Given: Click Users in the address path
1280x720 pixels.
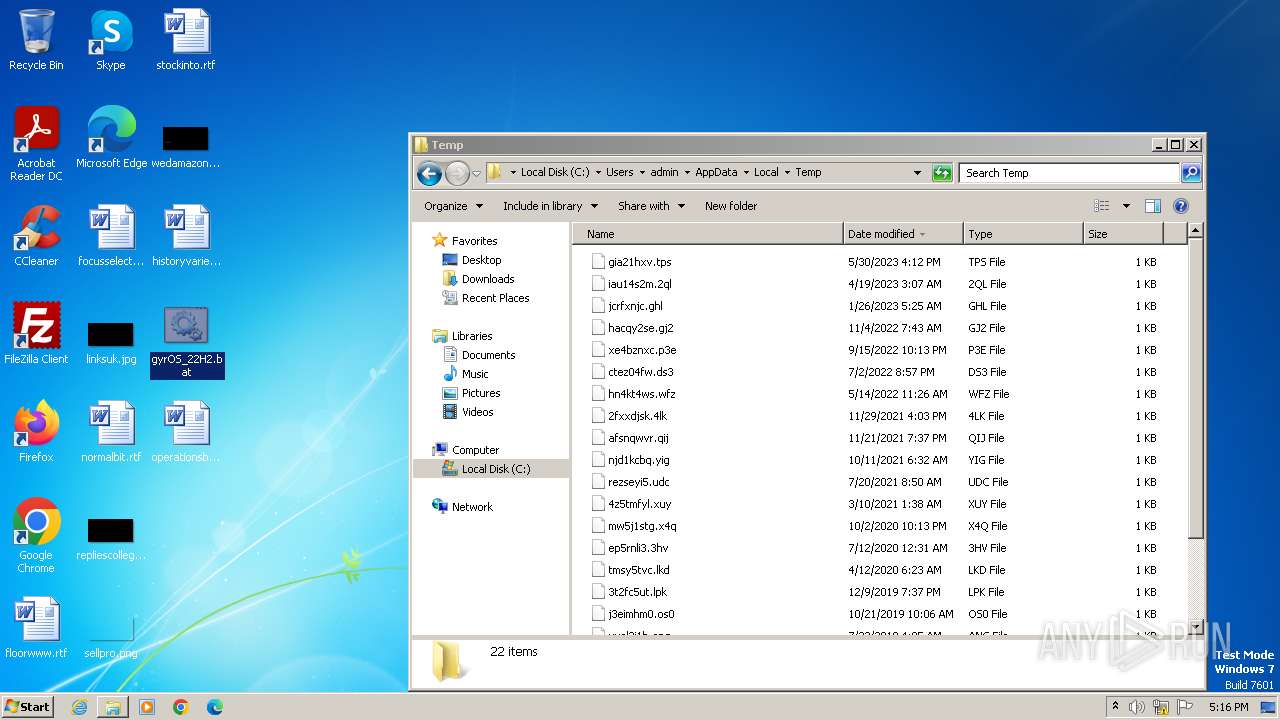Looking at the screenshot, I should (x=619, y=173).
